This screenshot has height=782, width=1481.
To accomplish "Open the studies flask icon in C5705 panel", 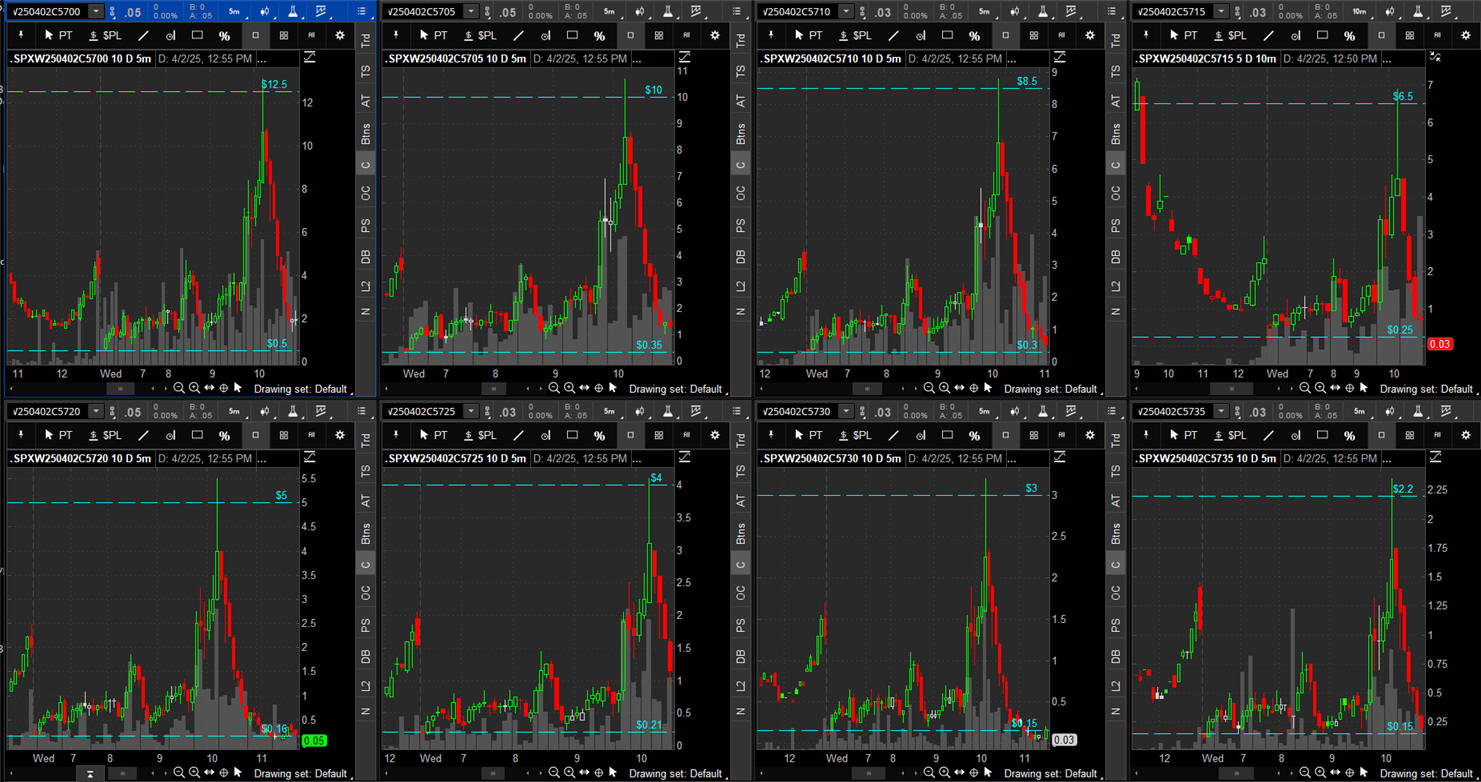I will (x=668, y=11).
